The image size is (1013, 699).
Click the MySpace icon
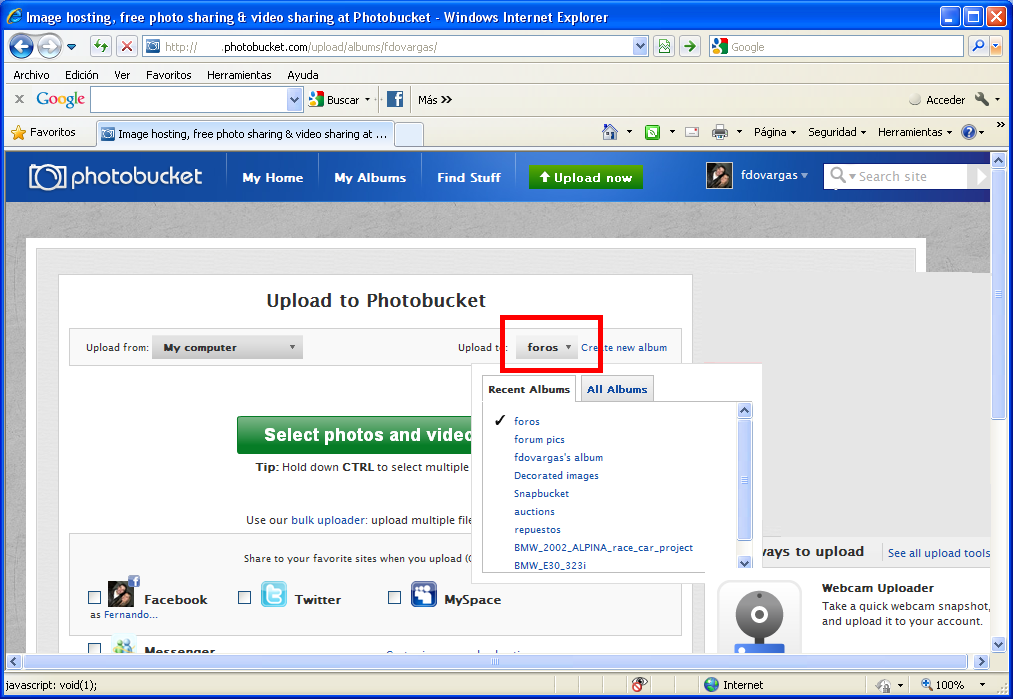424,594
